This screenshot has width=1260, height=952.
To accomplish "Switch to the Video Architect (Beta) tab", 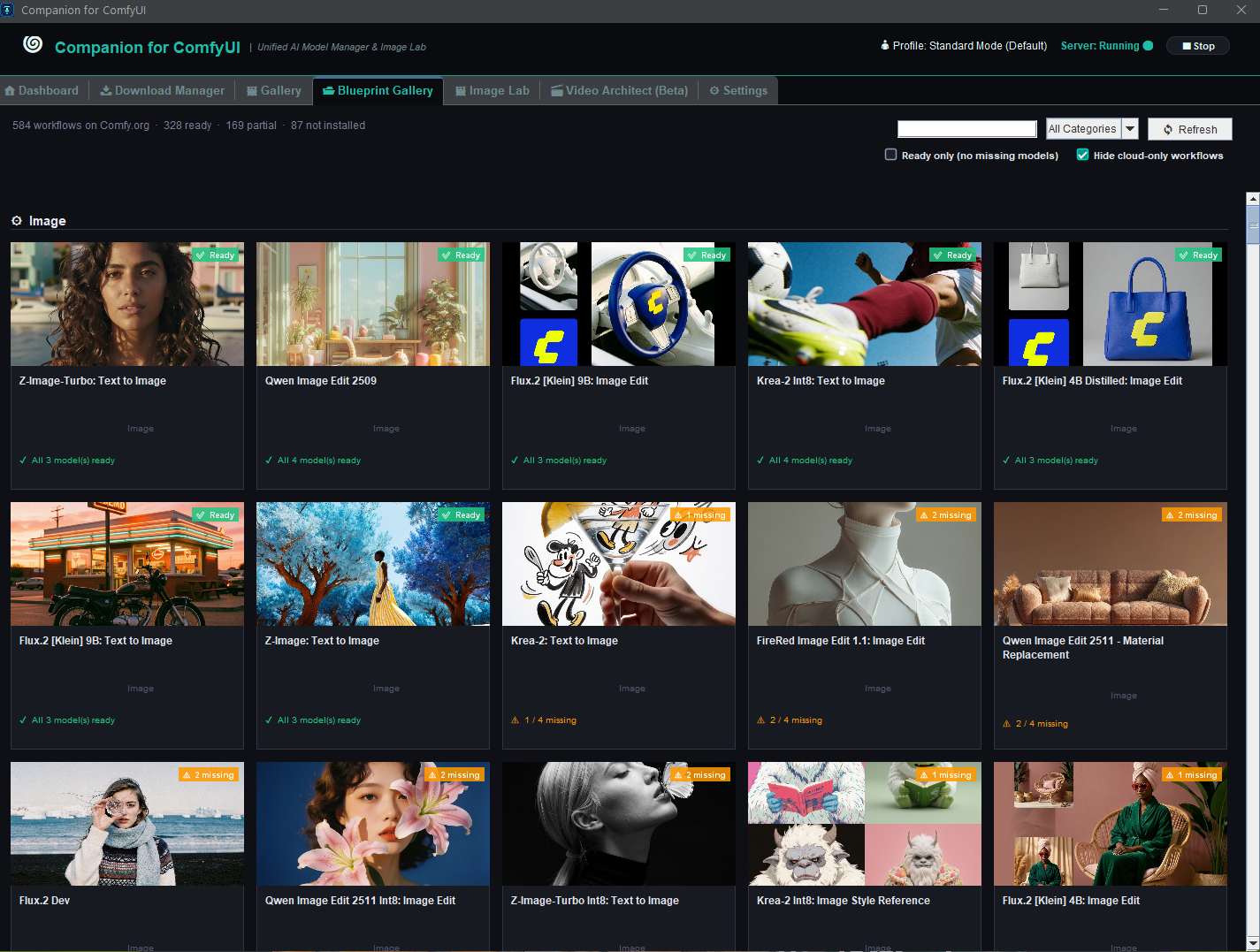I will [x=619, y=90].
